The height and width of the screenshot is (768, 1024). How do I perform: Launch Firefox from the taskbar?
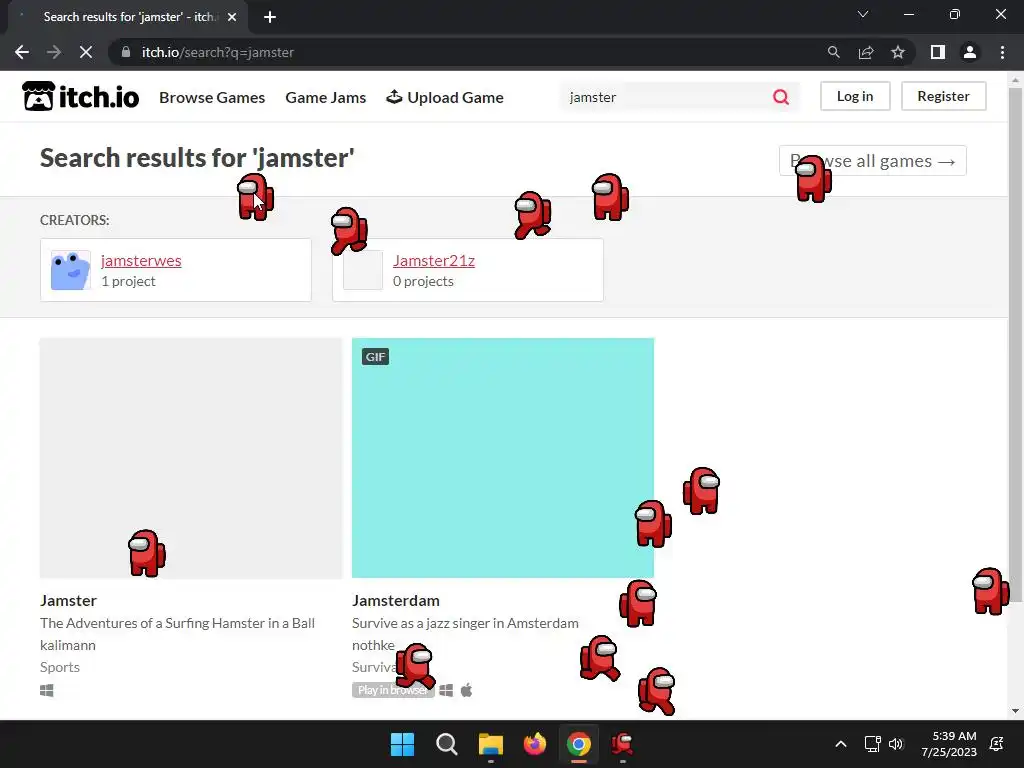pos(535,744)
